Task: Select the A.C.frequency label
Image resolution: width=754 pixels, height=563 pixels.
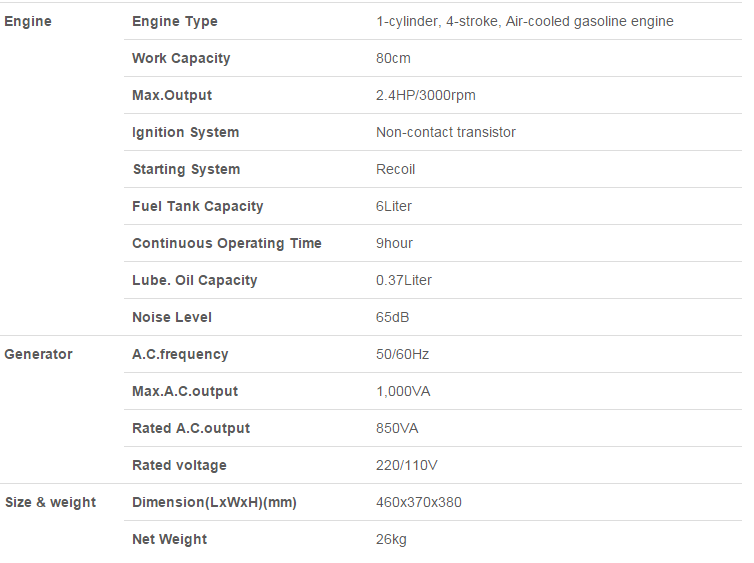Action: tap(180, 355)
